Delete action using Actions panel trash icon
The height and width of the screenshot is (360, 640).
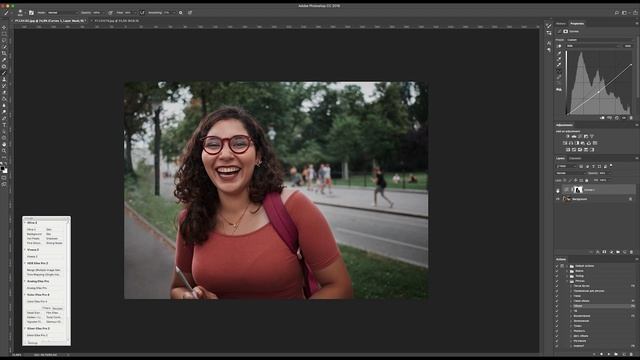click(x=631, y=354)
